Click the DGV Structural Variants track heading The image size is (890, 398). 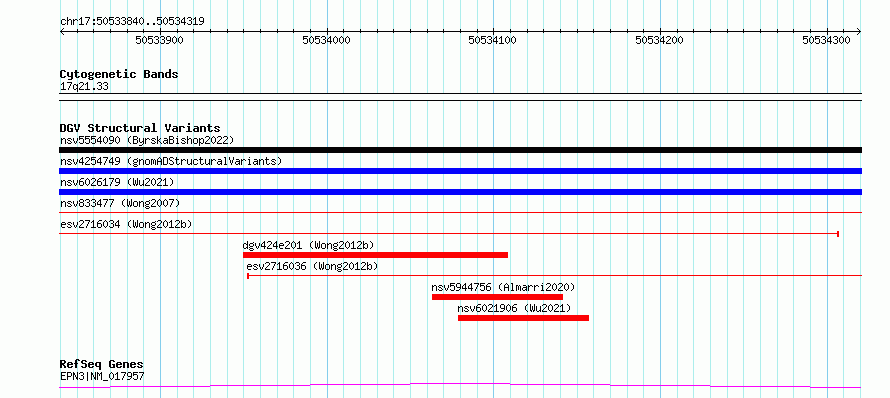tap(140, 128)
